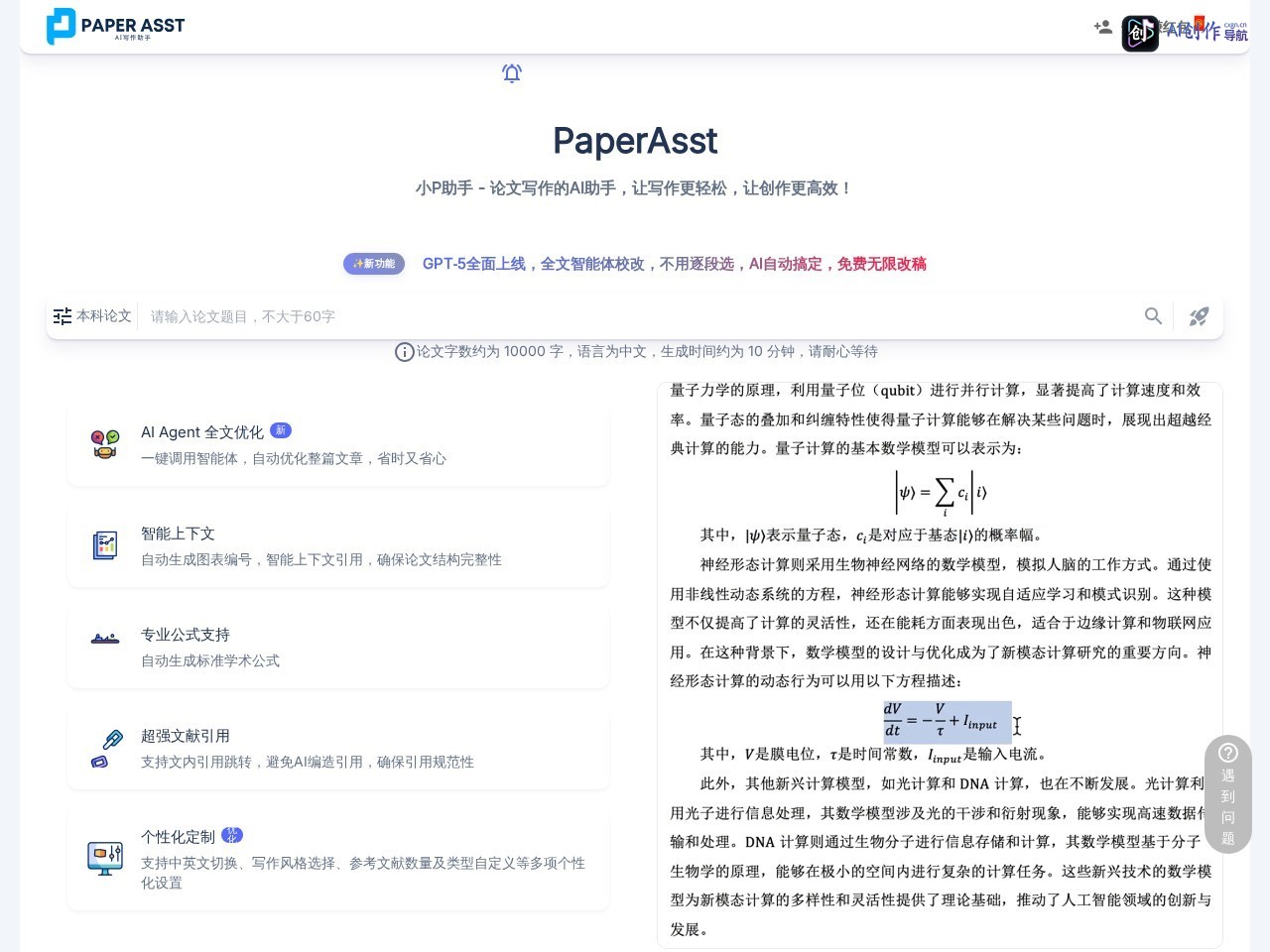1270x952 pixels.
Task: Click the badge next to 个性化定制
Action: 231,835
